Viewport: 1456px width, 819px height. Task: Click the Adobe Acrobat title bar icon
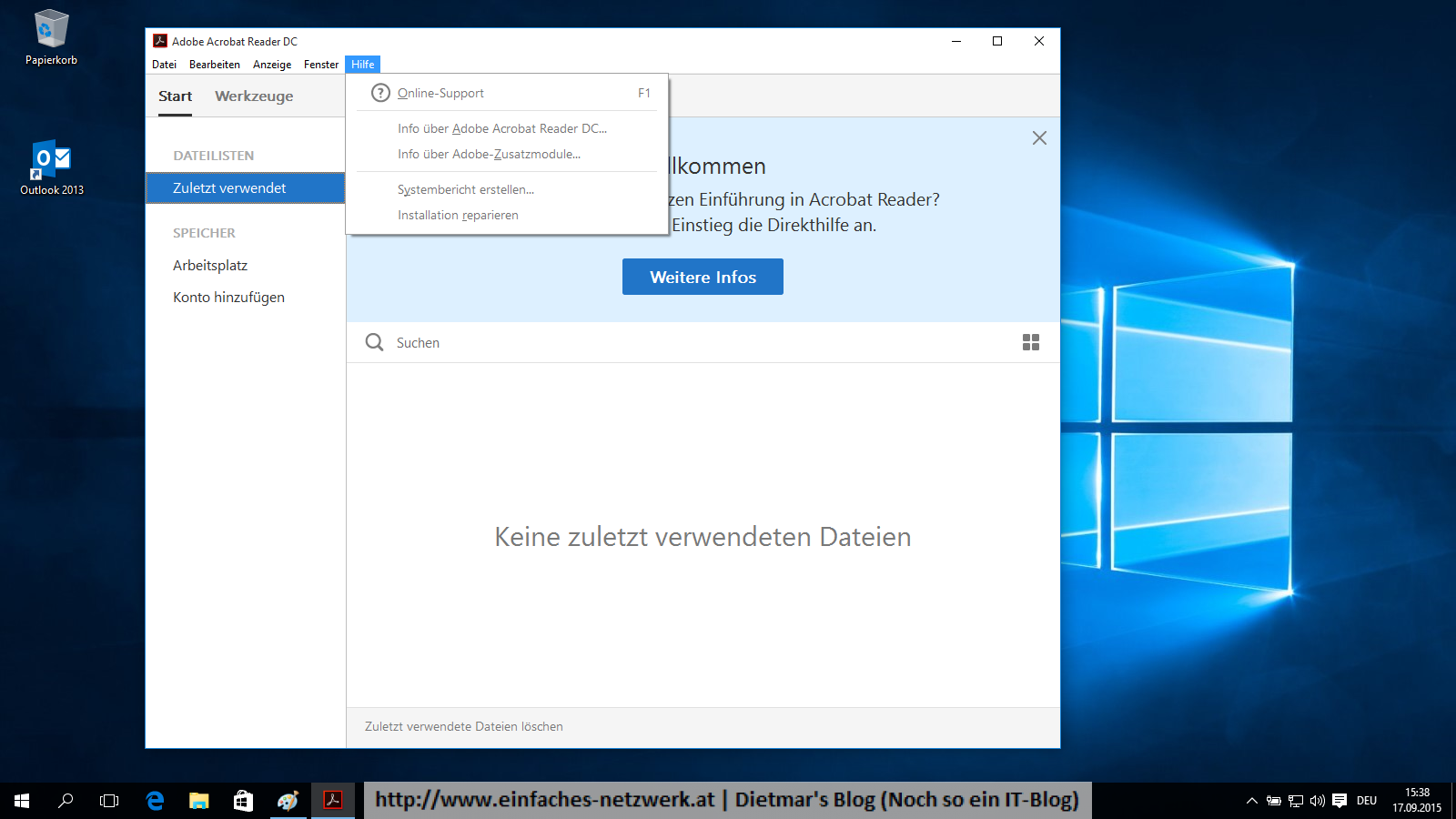point(160,41)
